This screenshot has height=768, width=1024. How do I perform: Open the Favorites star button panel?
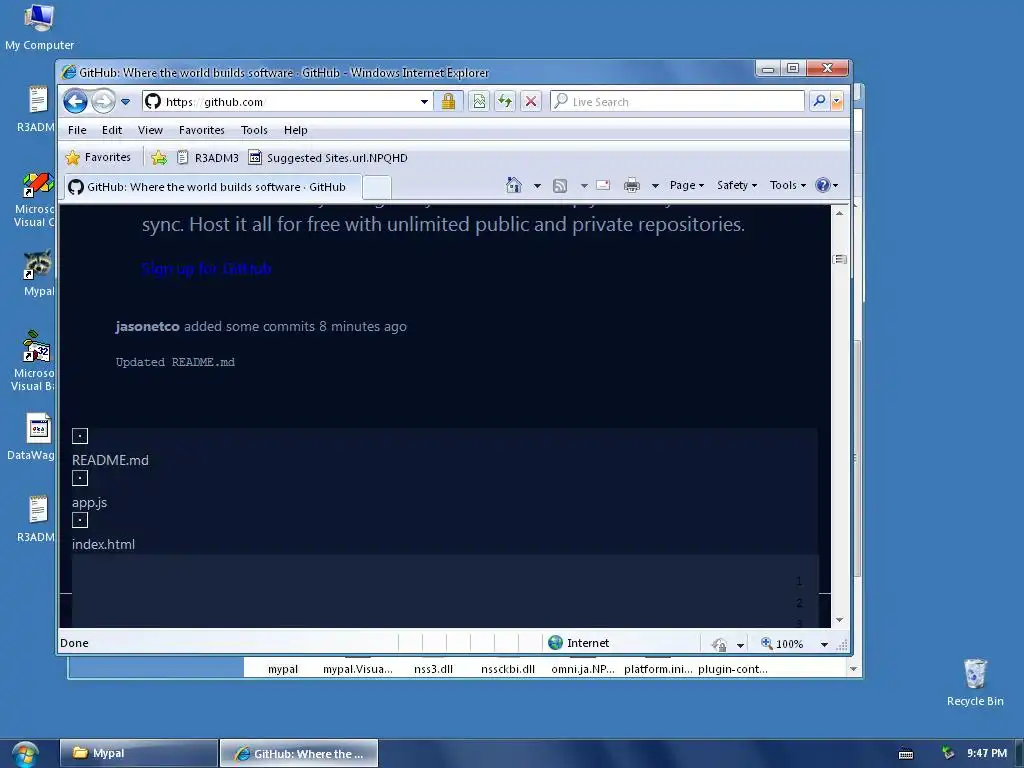coord(99,157)
